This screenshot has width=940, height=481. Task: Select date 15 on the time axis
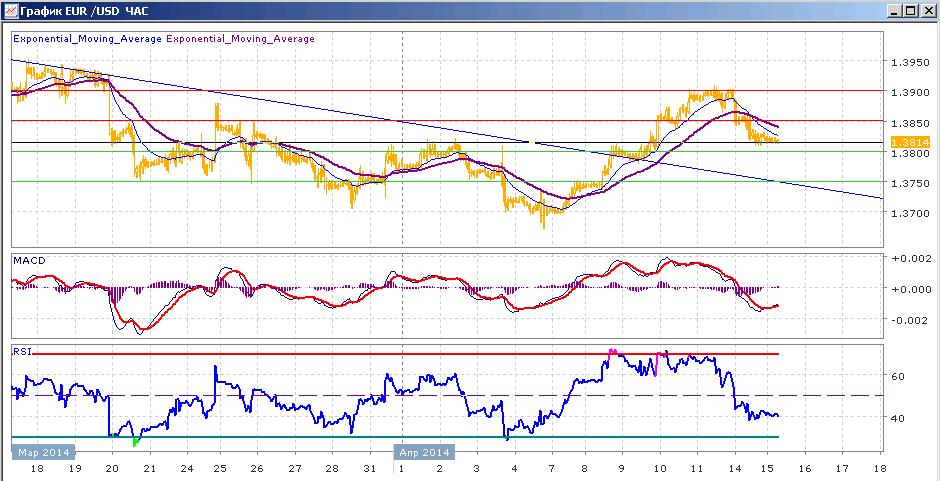coord(768,469)
